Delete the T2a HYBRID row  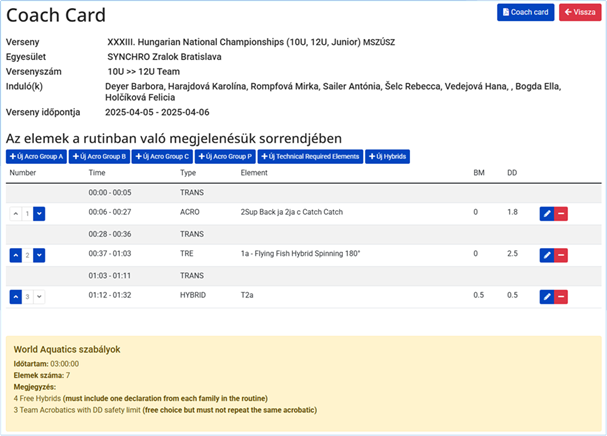tap(561, 297)
